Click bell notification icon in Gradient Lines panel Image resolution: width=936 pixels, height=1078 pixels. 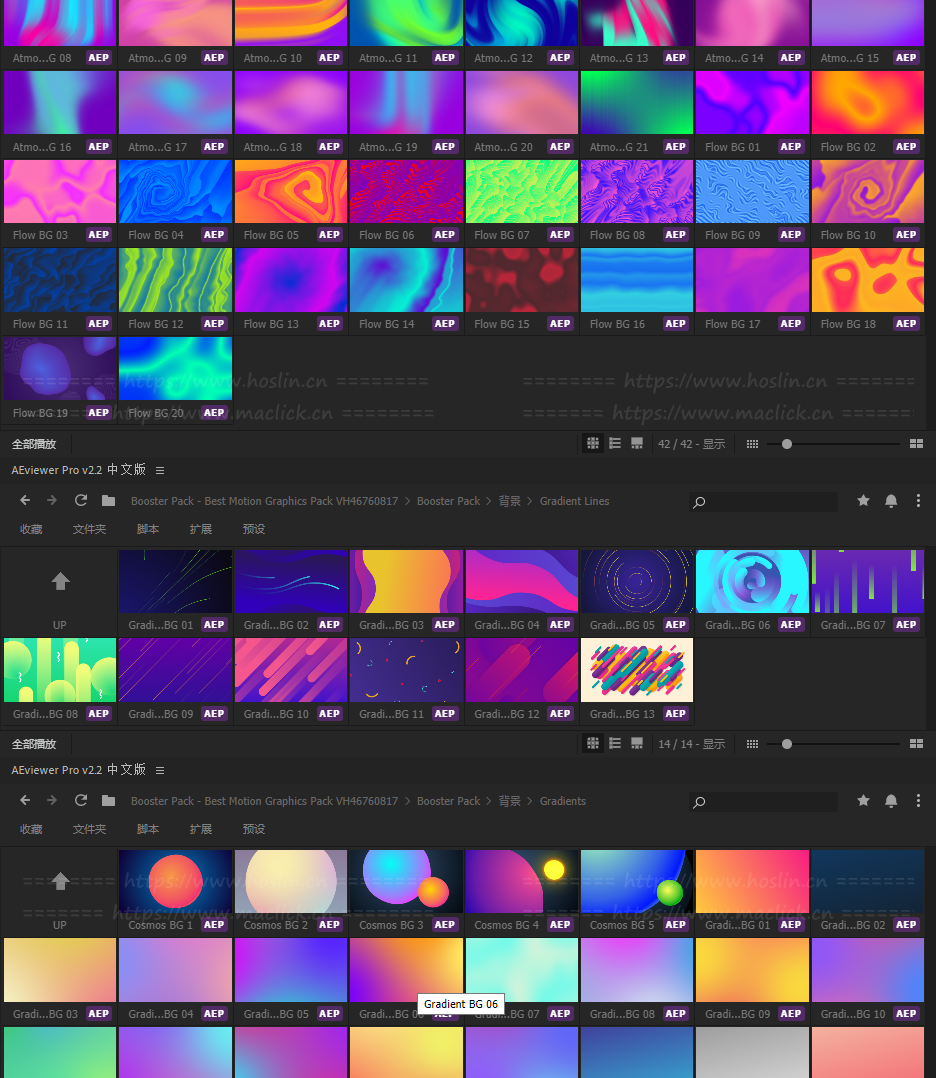pyautogui.click(x=891, y=500)
